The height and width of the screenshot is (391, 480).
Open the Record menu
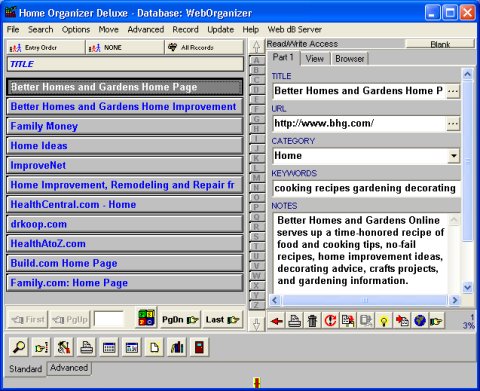[185, 29]
